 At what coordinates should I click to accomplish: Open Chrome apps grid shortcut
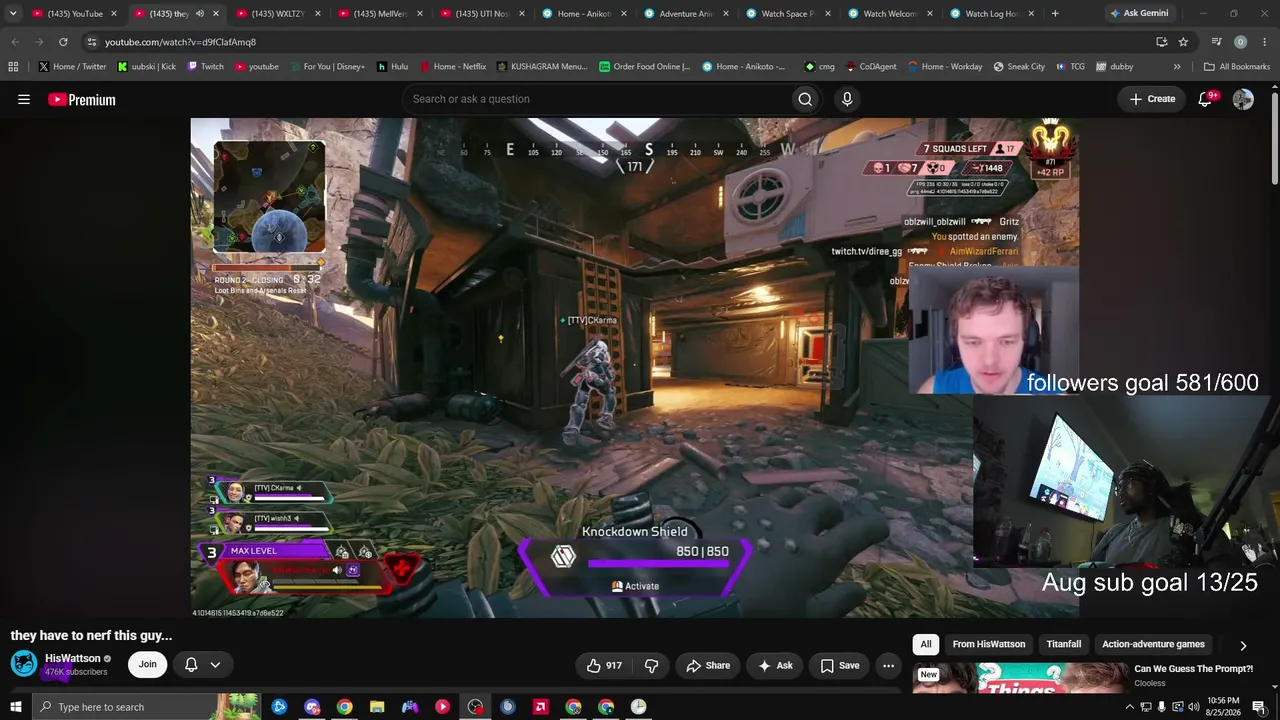(13, 67)
